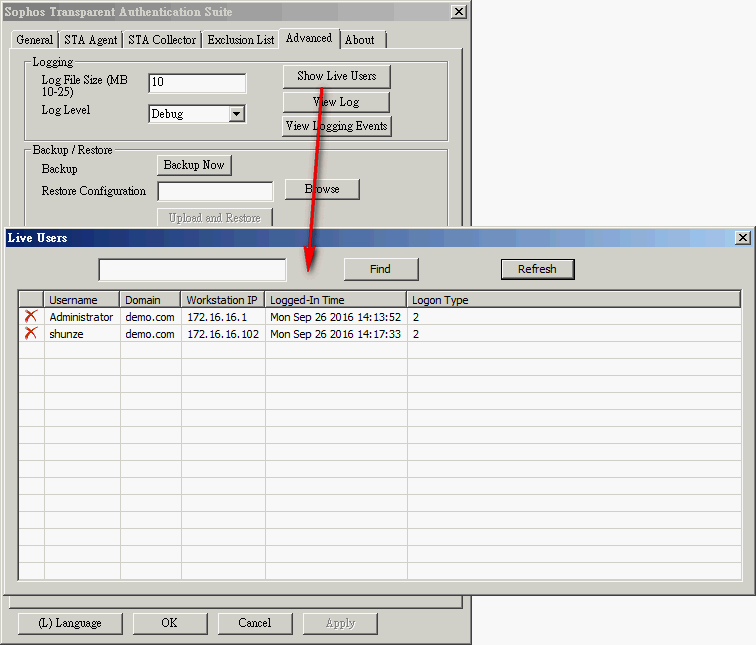Click the Live Users search field
Image resolution: width=756 pixels, height=645 pixels.
(192, 269)
